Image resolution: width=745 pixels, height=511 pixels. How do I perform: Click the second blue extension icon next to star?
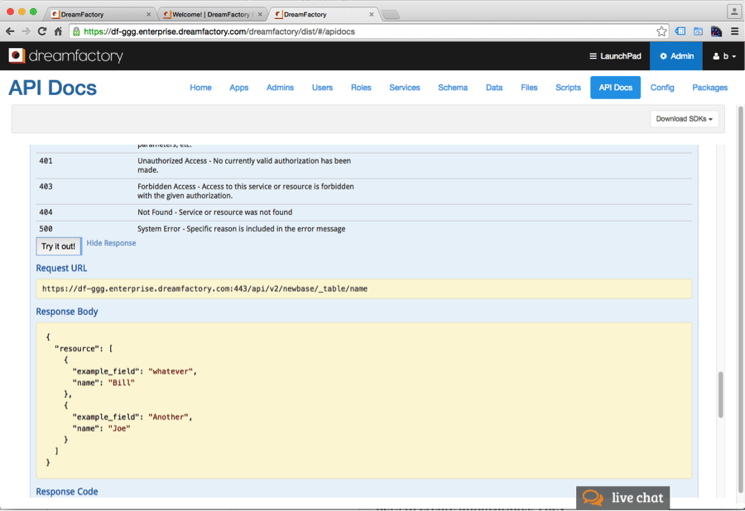(x=698, y=31)
